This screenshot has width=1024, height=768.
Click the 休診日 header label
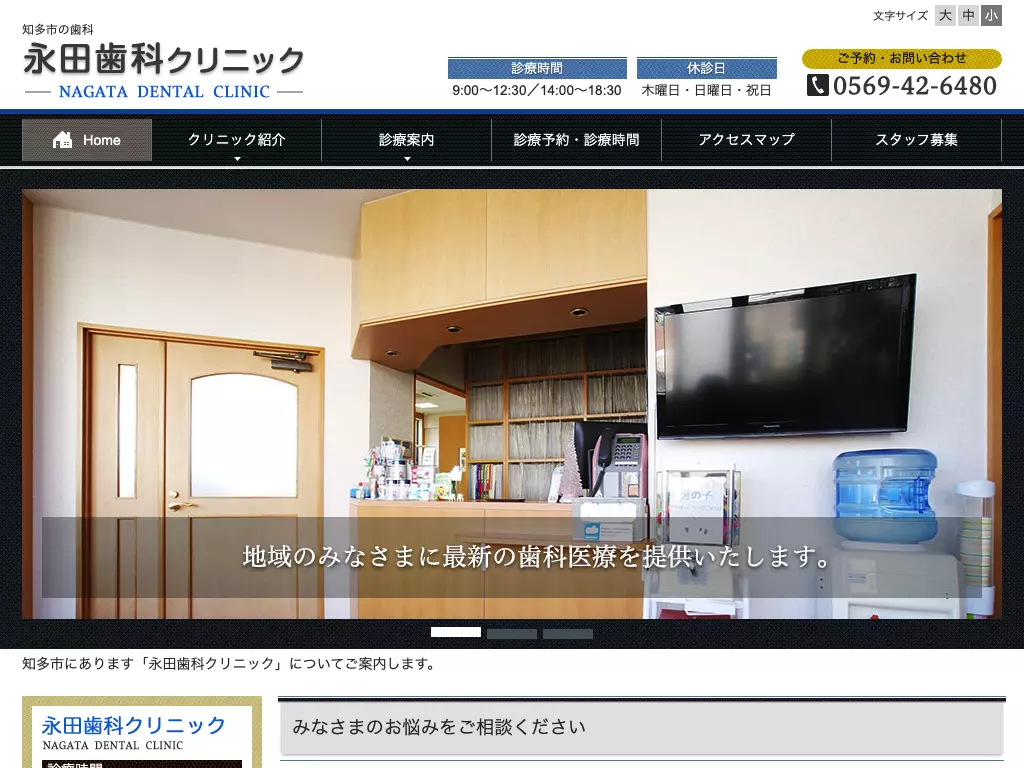pyautogui.click(x=707, y=68)
